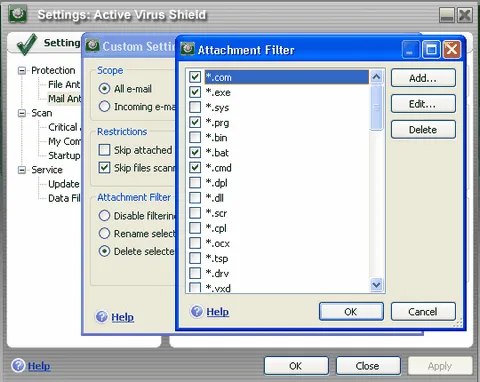The image size is (480, 382).
Task: Toggle the Skip files scanned checkbox
Action: [104, 167]
